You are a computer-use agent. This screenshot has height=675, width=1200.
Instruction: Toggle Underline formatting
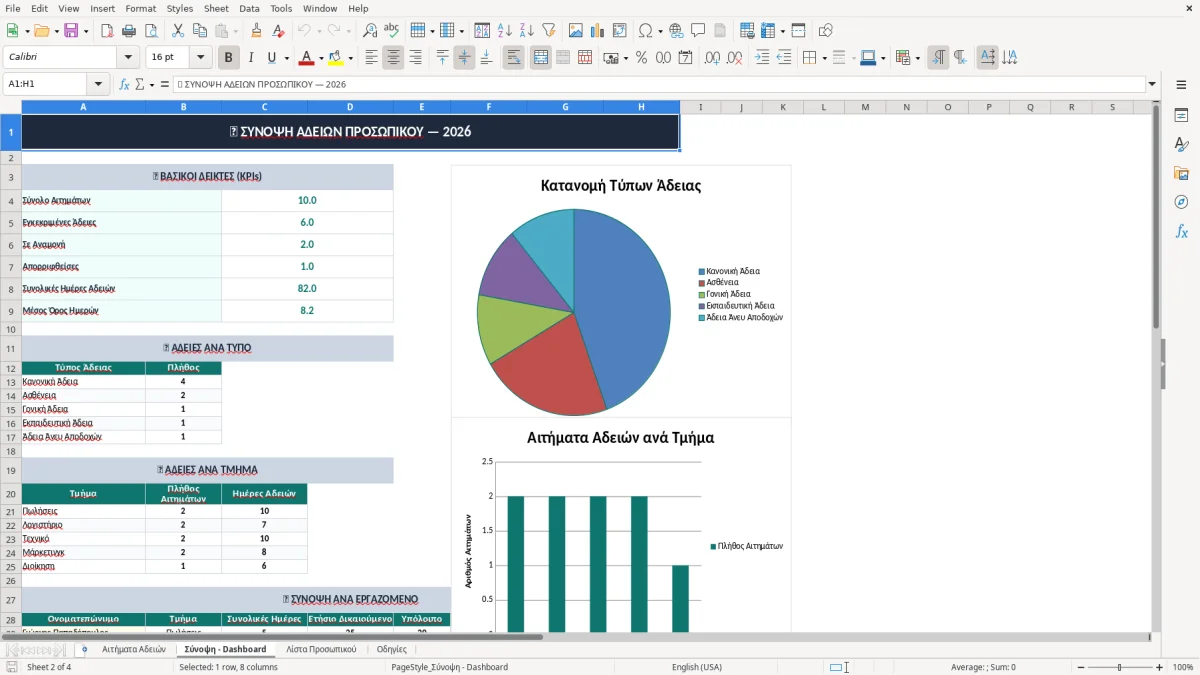pos(271,58)
